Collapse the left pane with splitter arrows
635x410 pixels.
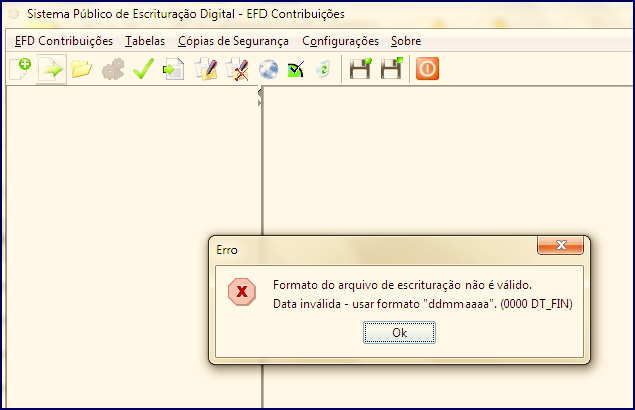[x=260, y=94]
